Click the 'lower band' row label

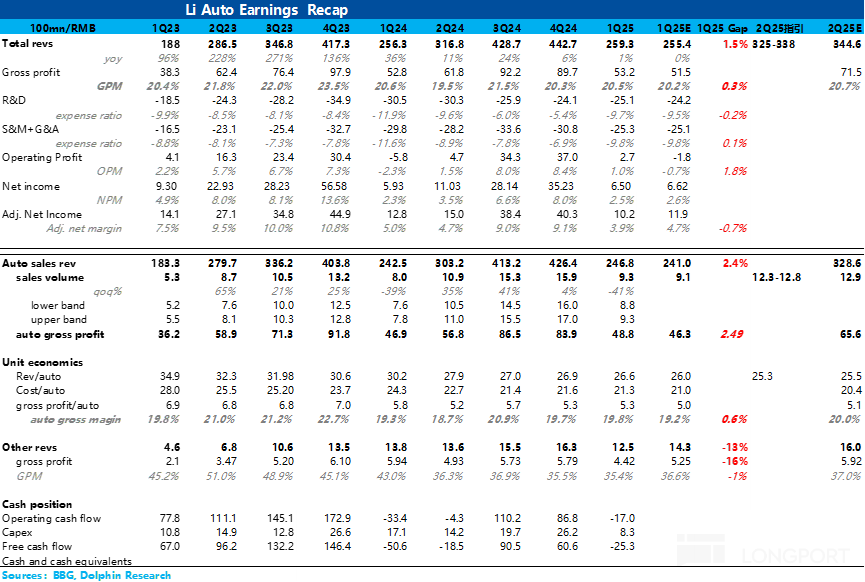pos(58,306)
